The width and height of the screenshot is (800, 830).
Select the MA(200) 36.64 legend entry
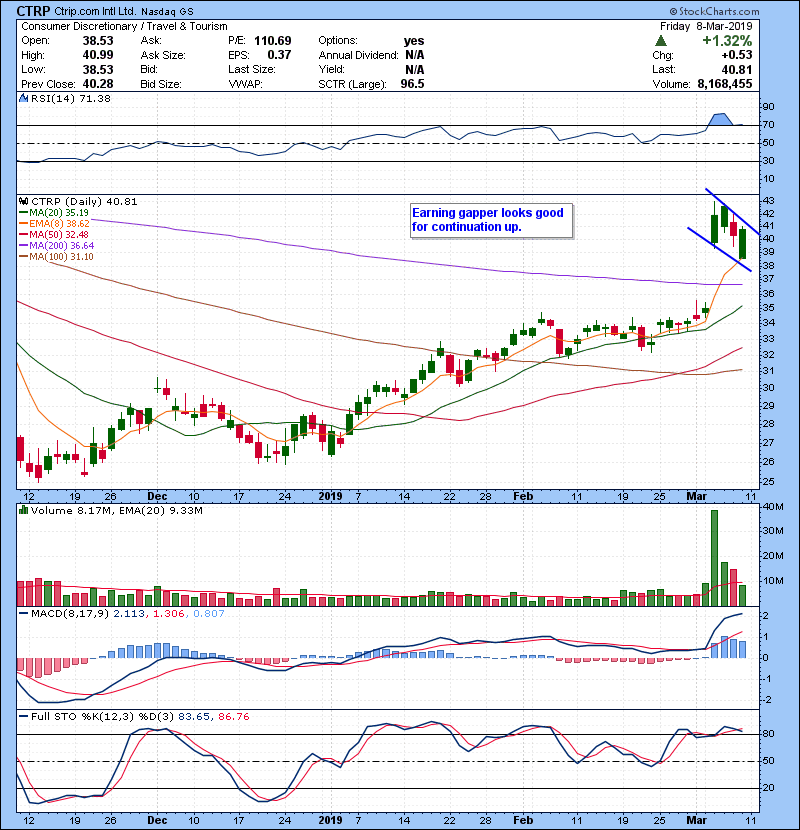pos(57,246)
